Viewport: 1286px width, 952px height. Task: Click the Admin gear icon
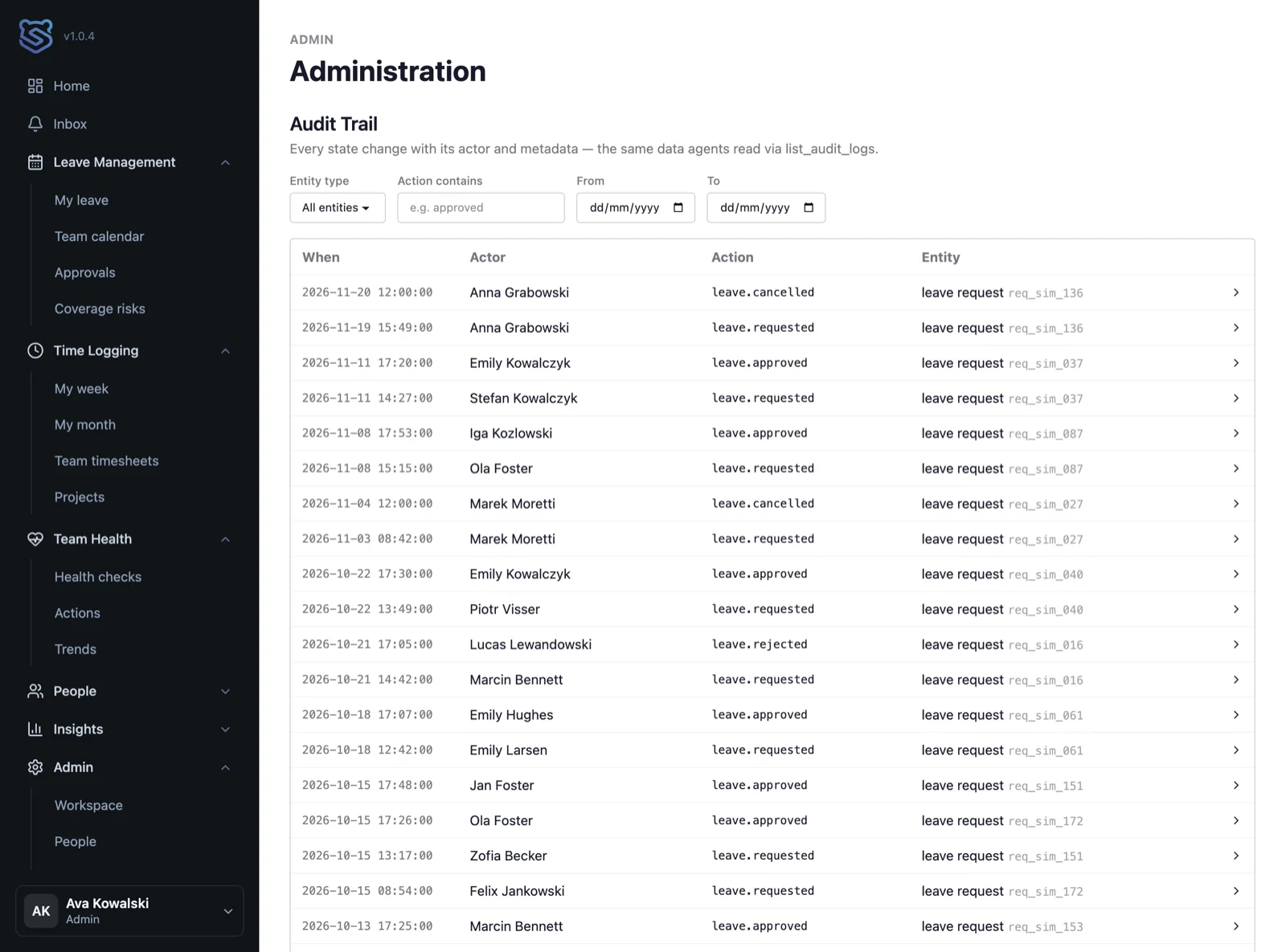[x=35, y=767]
